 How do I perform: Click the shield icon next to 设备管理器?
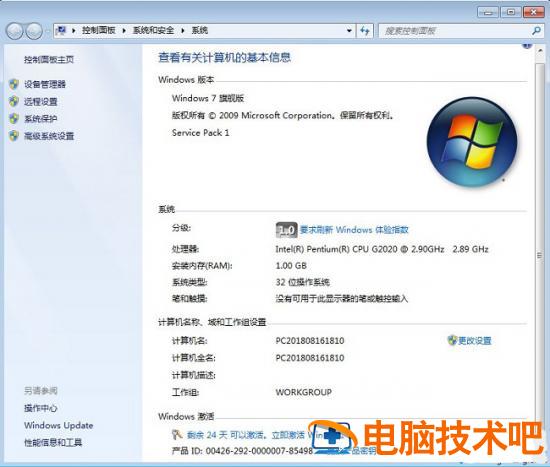[x=14, y=84]
